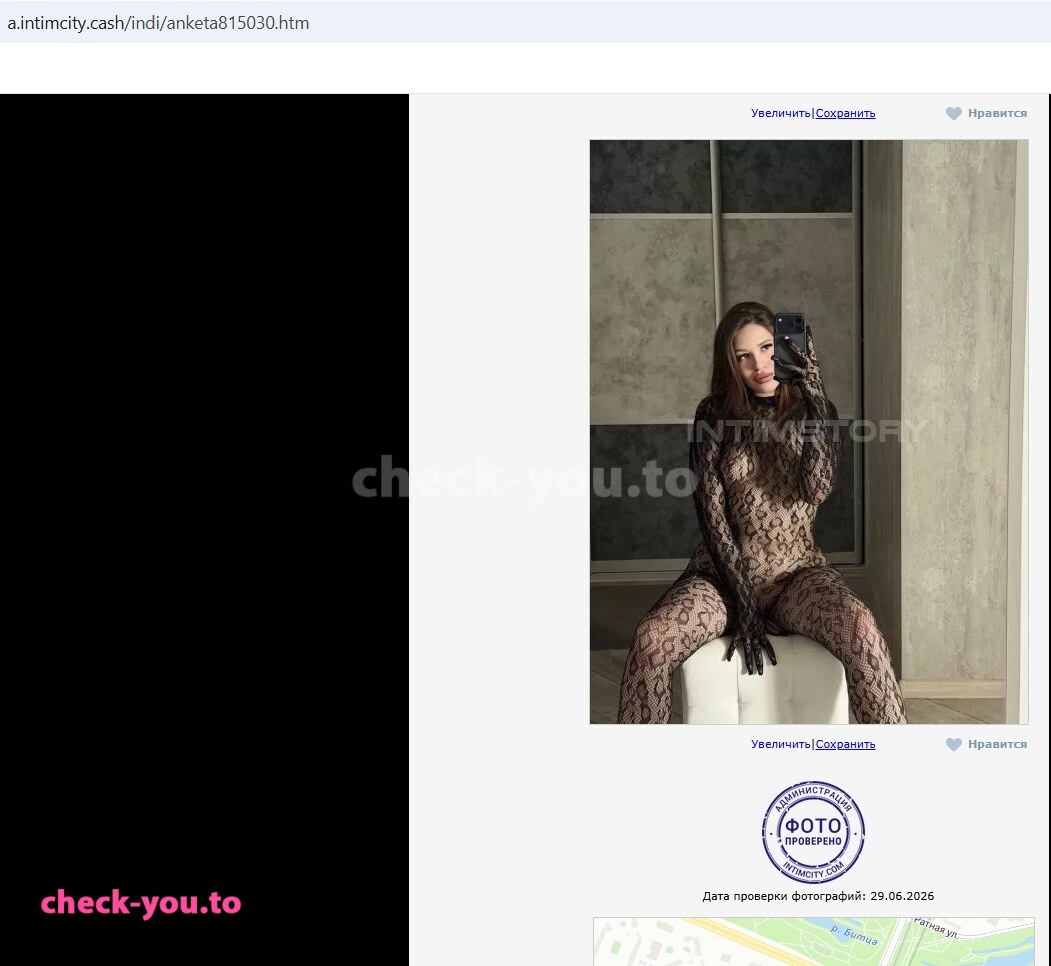Click the mirror selfie photo thumbnail
Screen dimensions: 1051x966
[809, 432]
